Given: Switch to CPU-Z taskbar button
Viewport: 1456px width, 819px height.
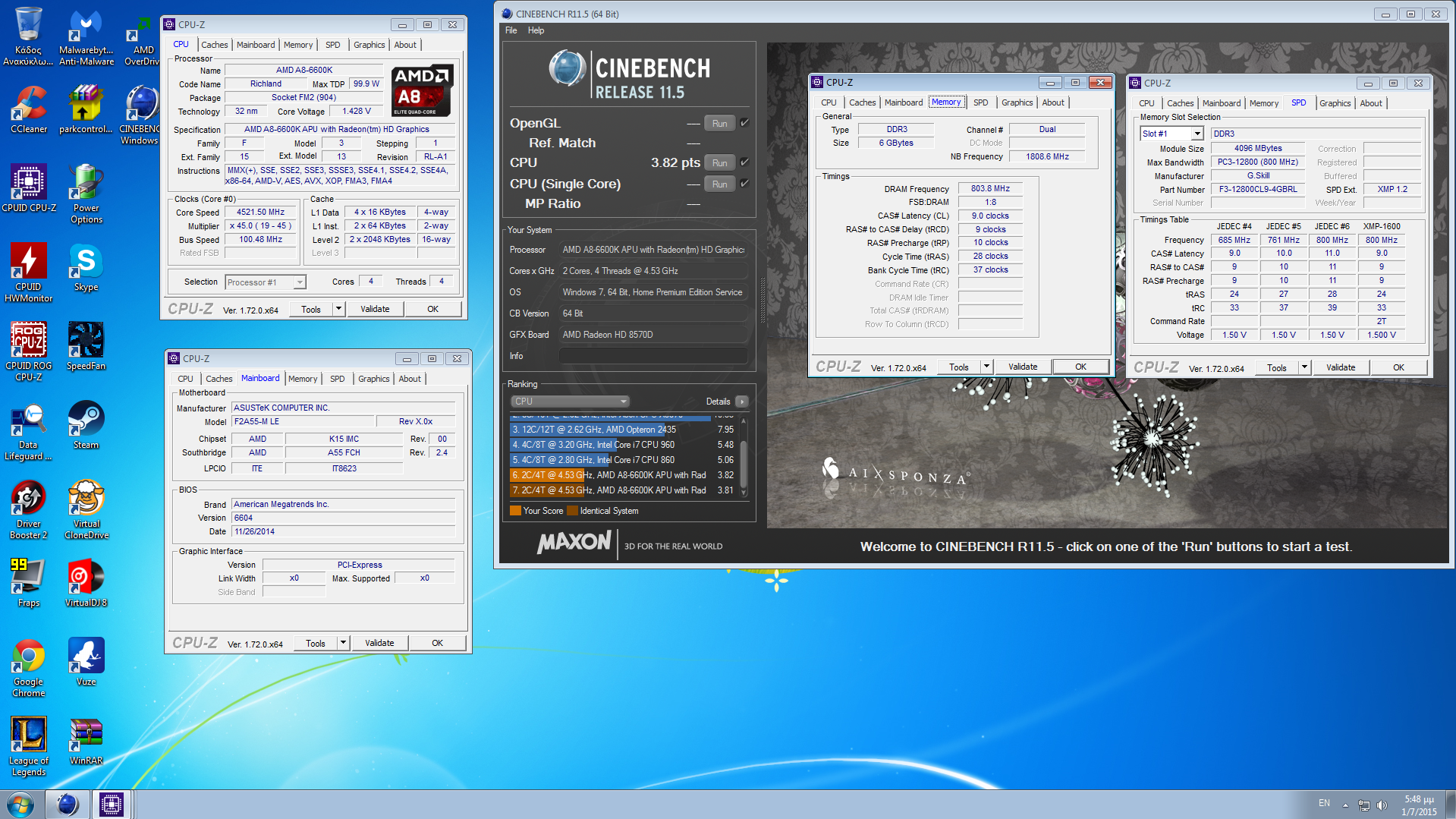Looking at the screenshot, I should pyautogui.click(x=112, y=805).
